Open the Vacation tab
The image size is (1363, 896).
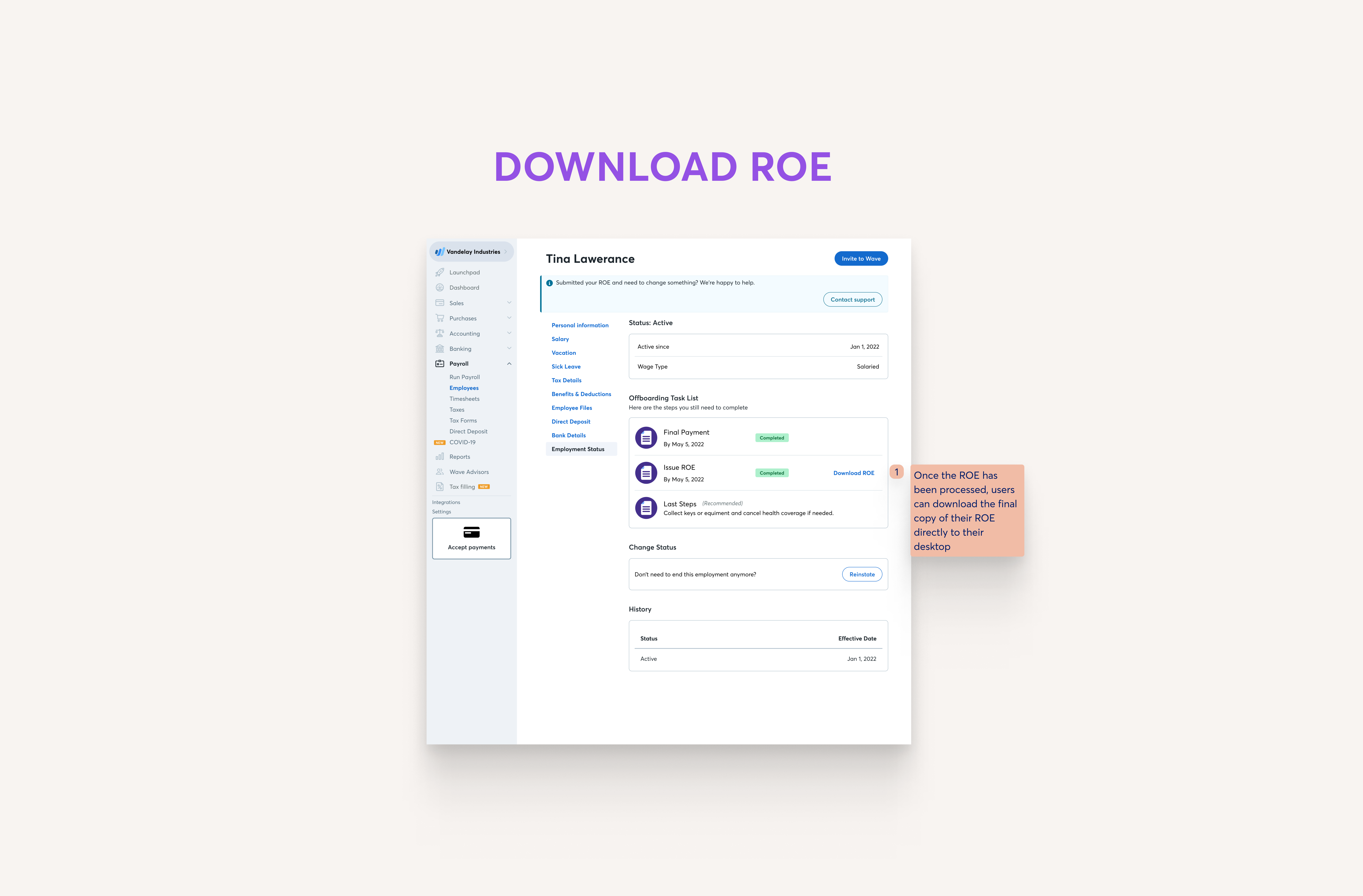pyautogui.click(x=563, y=353)
